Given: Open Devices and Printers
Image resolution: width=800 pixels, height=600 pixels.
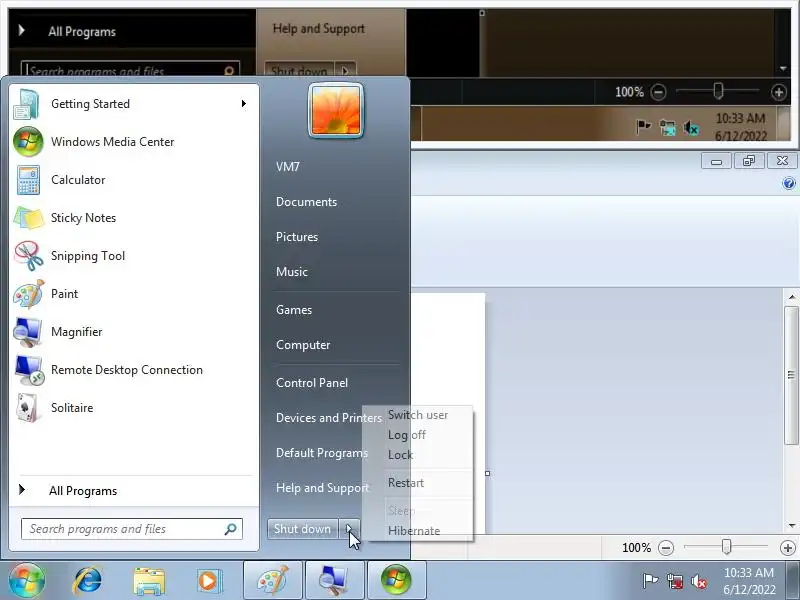Looking at the screenshot, I should [x=329, y=418].
